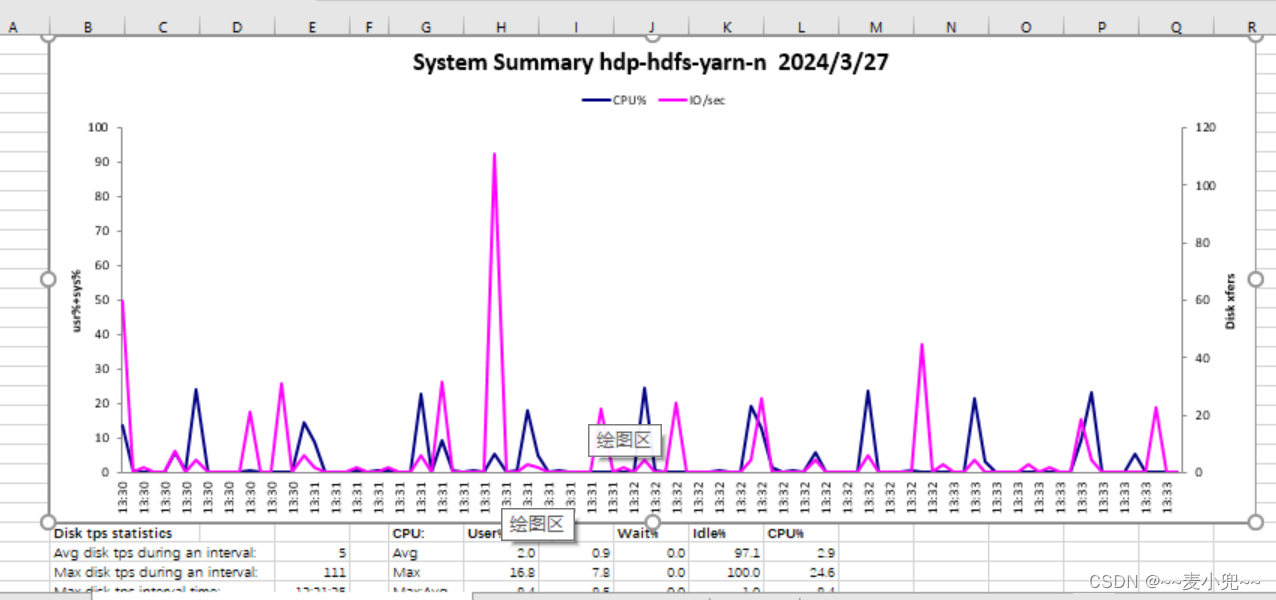
Task: Select column A header
Action: 14,28
